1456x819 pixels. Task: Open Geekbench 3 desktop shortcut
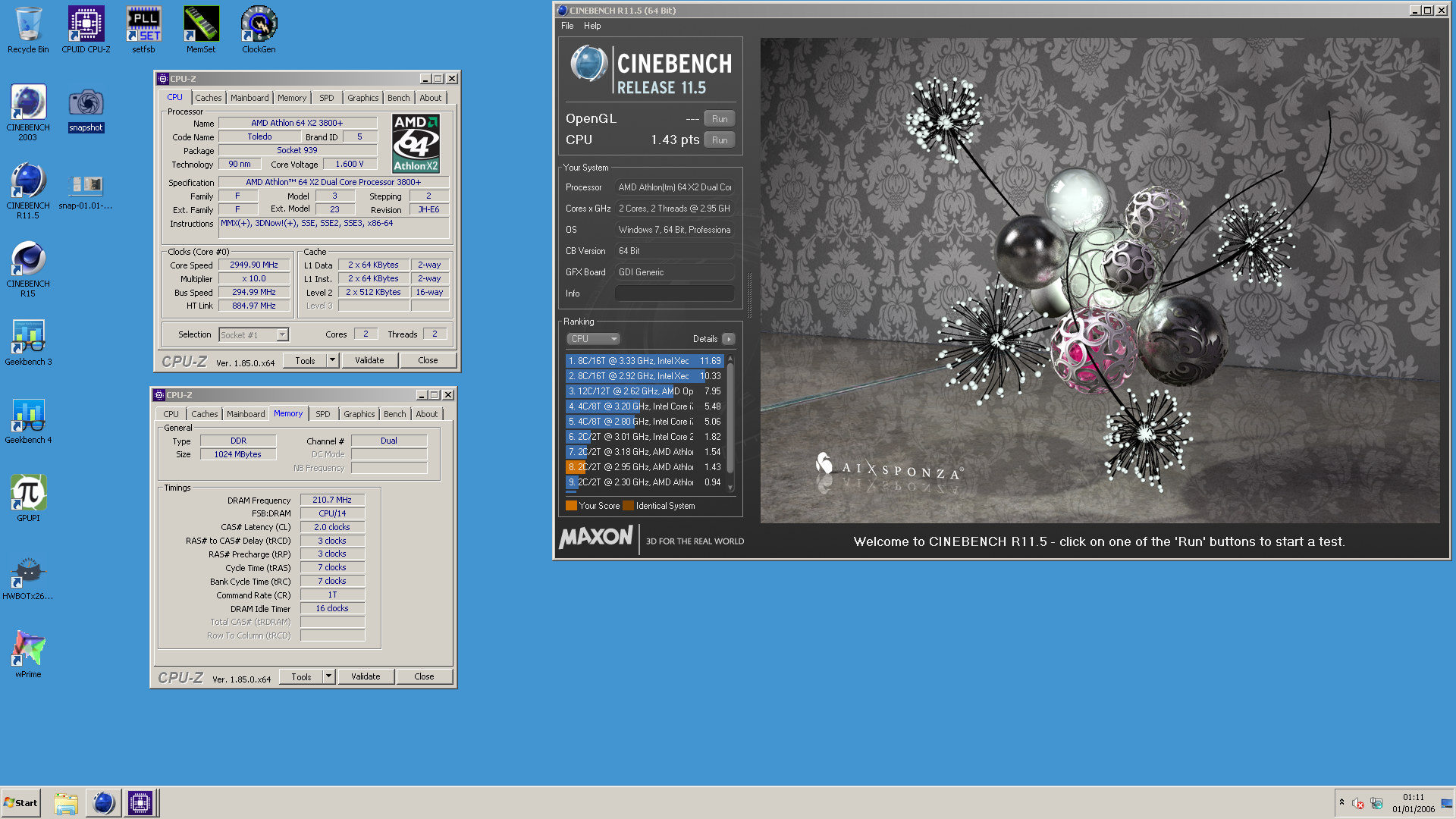[28, 343]
